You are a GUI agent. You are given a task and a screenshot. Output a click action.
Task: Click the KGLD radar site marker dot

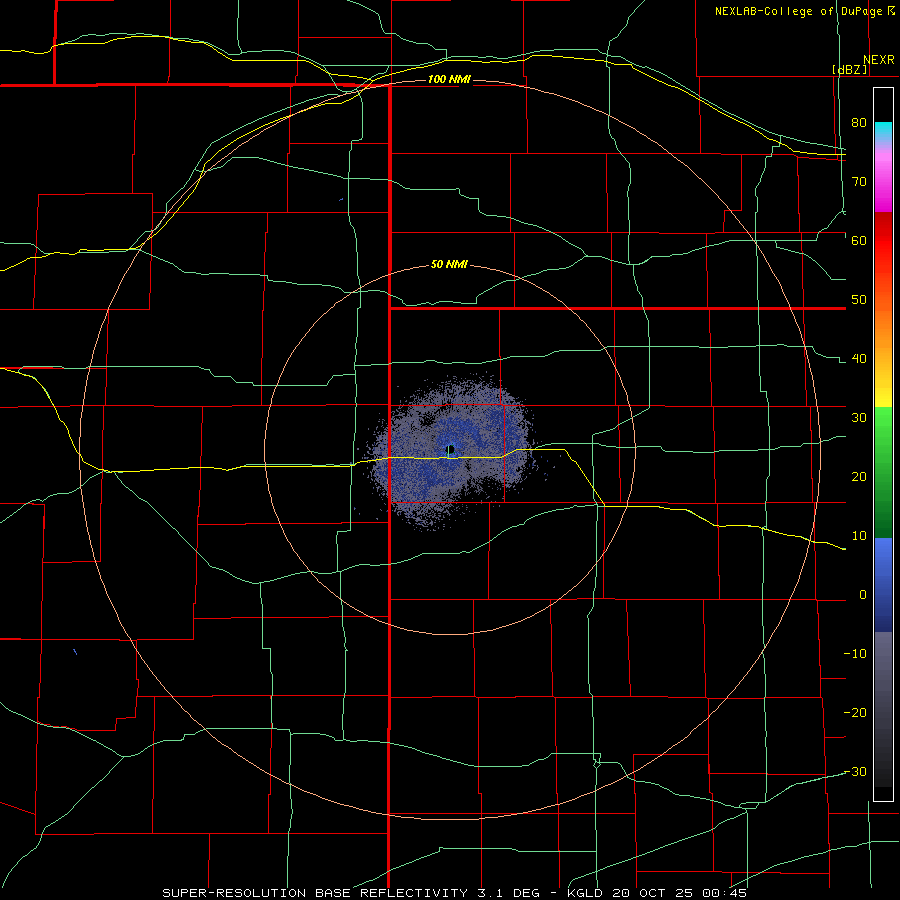click(451, 449)
